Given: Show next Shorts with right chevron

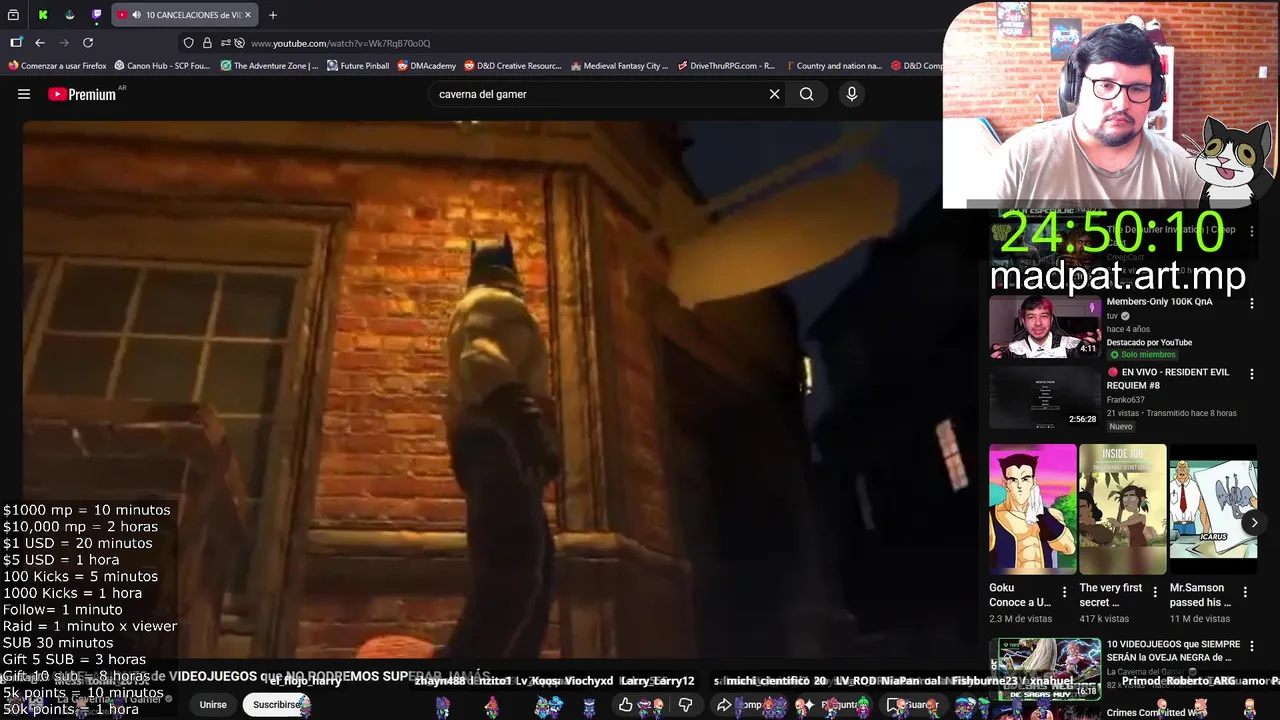Looking at the screenshot, I should [1254, 522].
